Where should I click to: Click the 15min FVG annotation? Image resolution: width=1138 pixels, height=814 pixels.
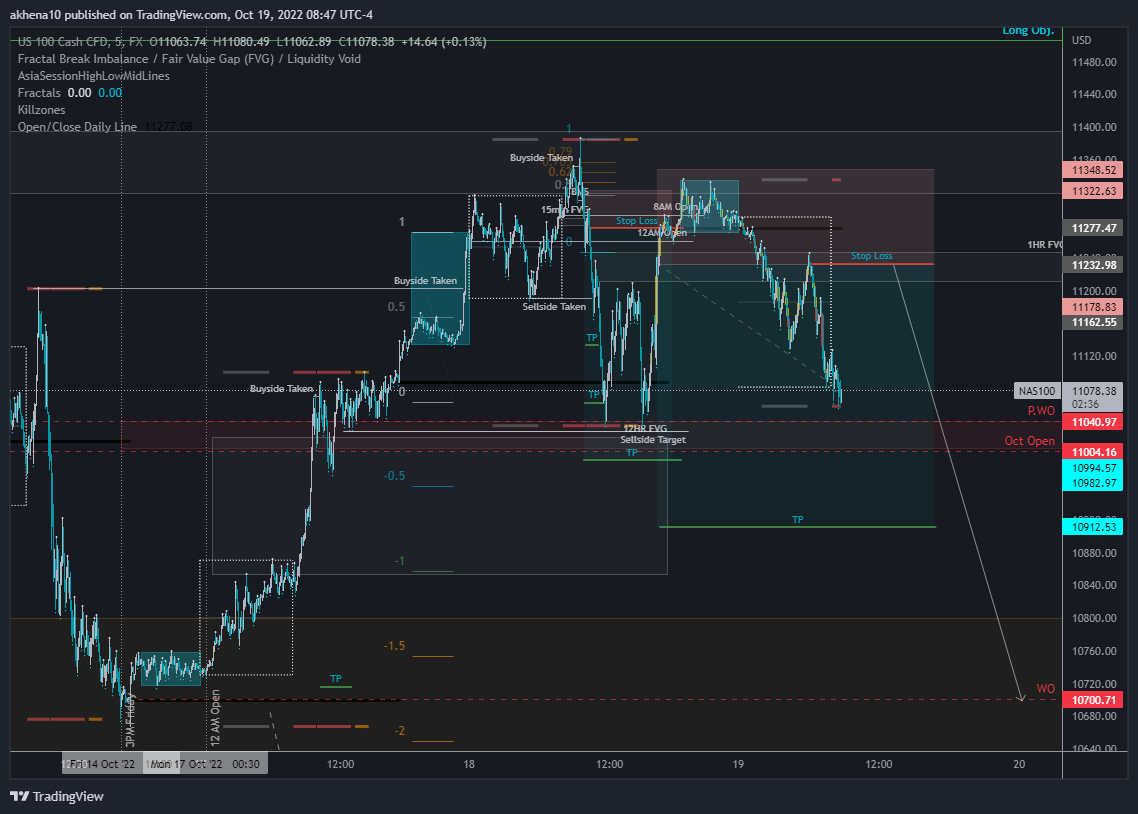[x=565, y=210]
